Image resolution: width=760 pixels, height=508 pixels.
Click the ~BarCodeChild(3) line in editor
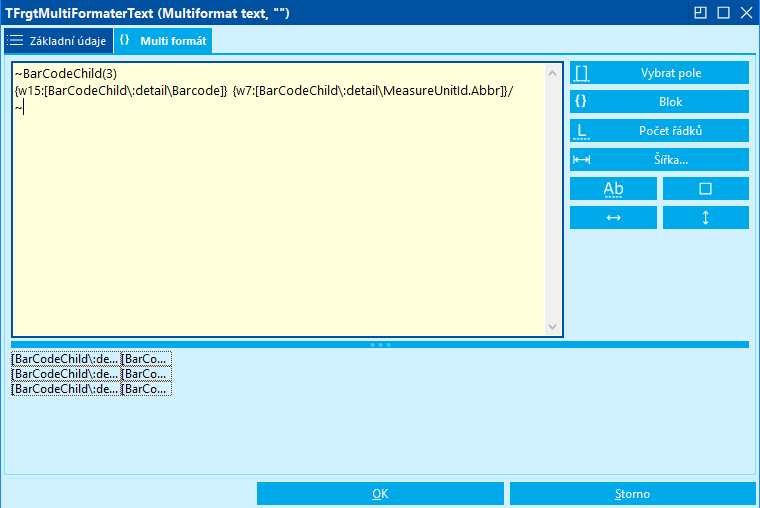[x=66, y=74]
